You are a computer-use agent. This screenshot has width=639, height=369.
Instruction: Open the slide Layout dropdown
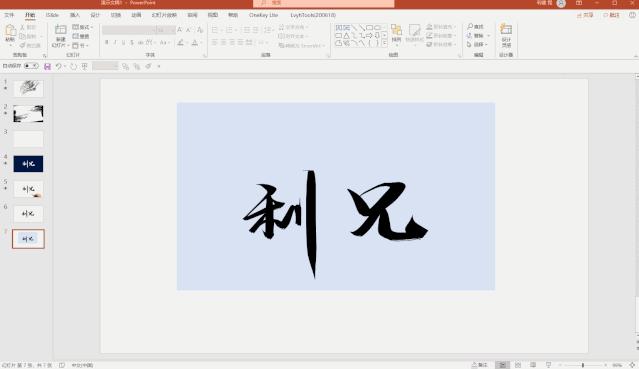[x=83, y=27]
